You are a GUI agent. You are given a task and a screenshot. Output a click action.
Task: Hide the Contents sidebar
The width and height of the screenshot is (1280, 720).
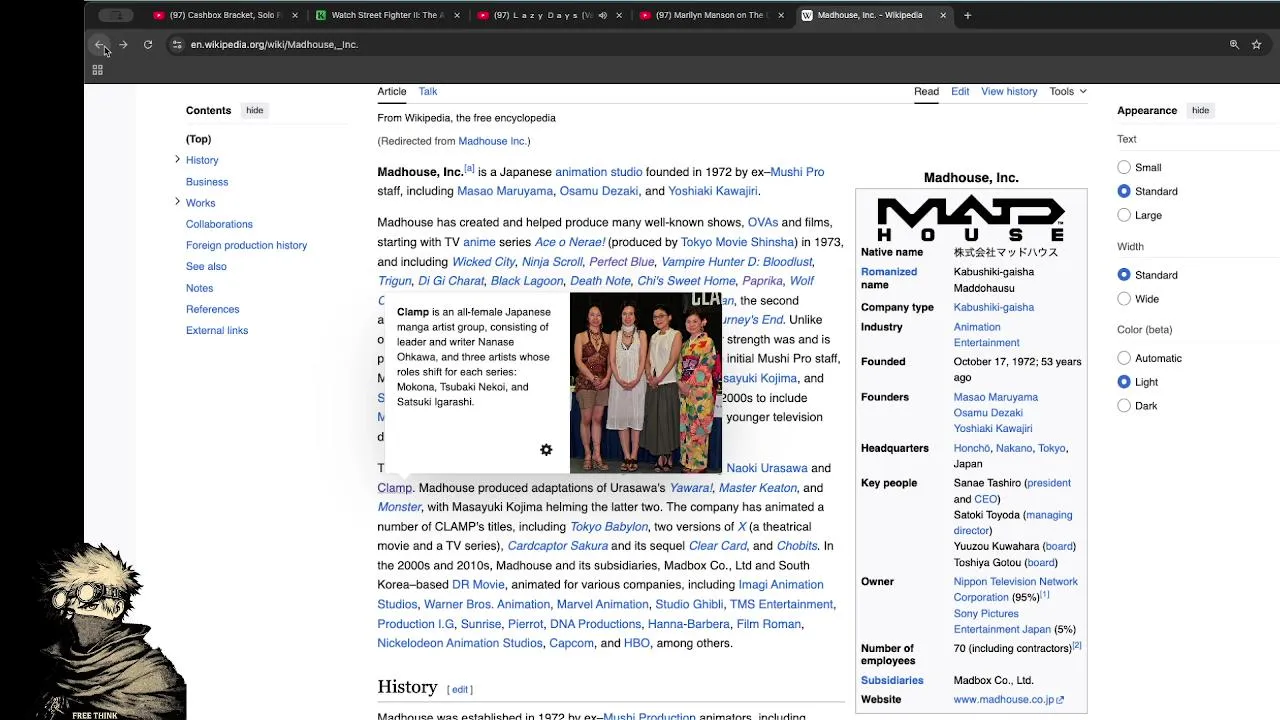tap(255, 110)
